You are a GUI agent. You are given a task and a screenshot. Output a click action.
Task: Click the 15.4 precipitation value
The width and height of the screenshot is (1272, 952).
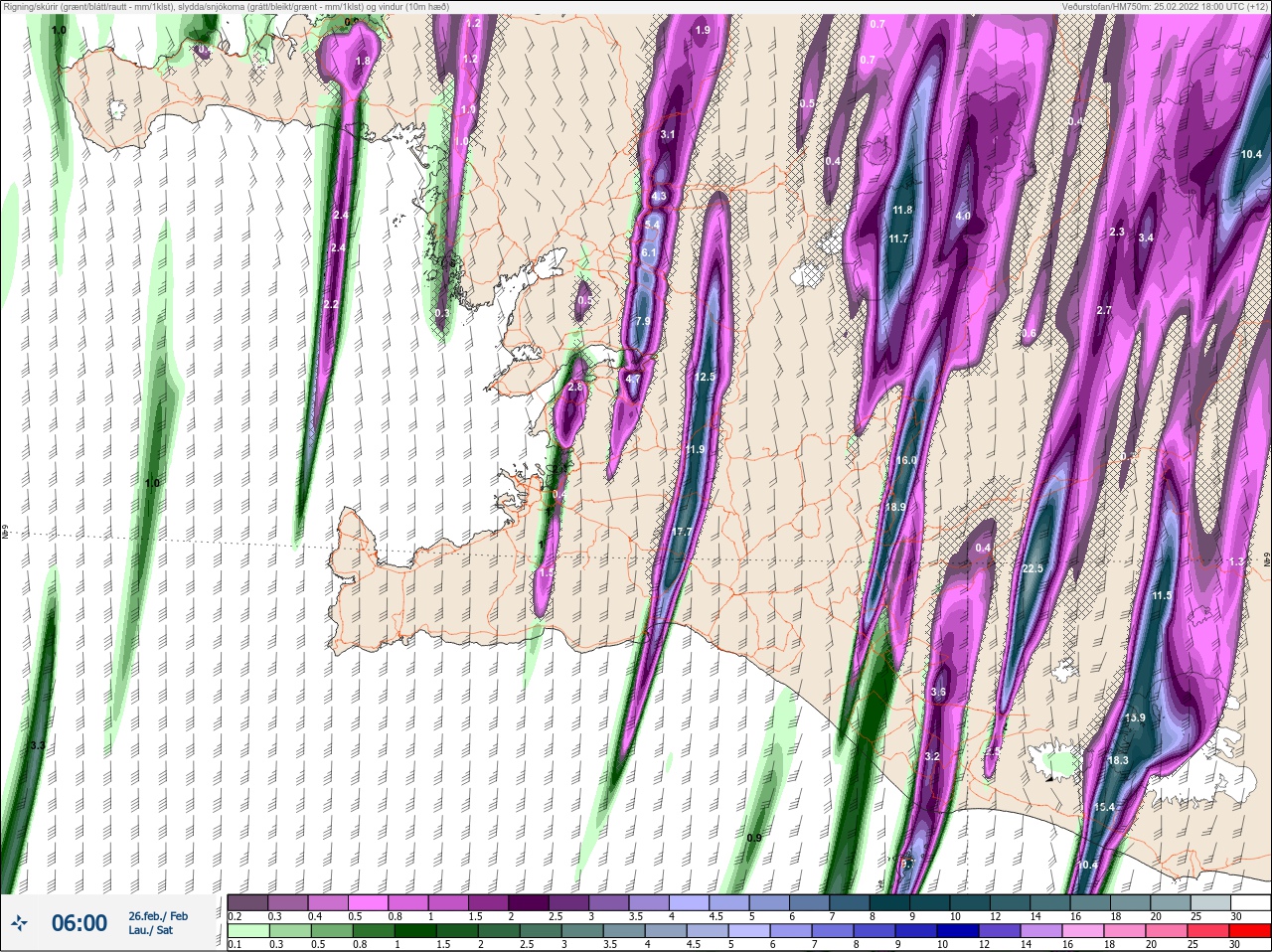point(1104,807)
